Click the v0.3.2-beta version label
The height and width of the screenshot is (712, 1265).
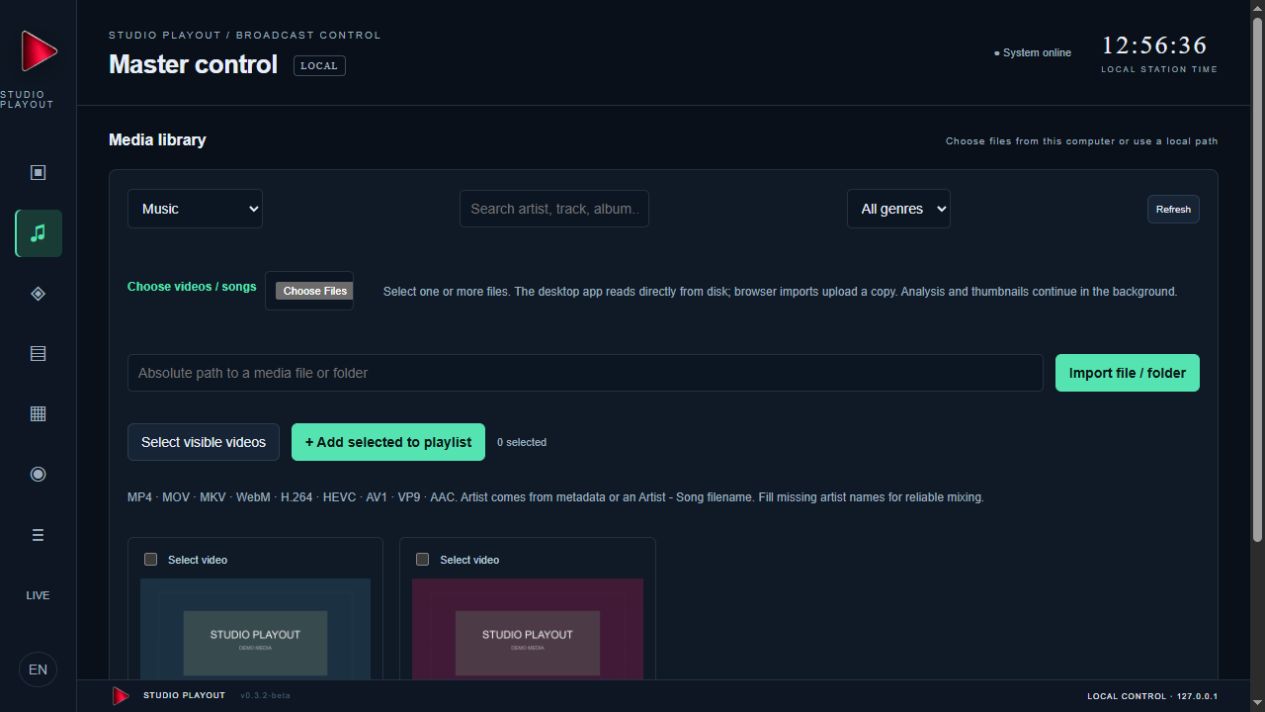(x=265, y=695)
